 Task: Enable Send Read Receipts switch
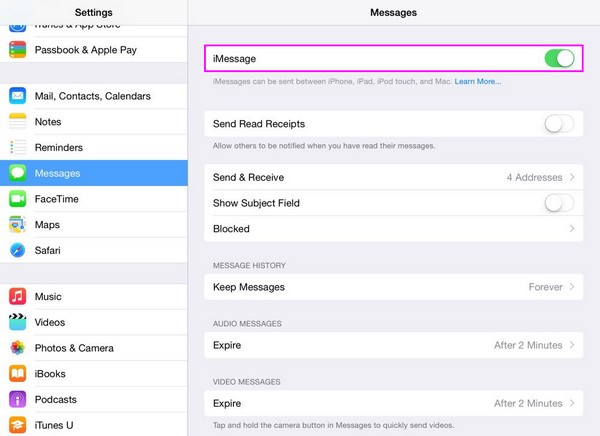pyautogui.click(x=559, y=124)
